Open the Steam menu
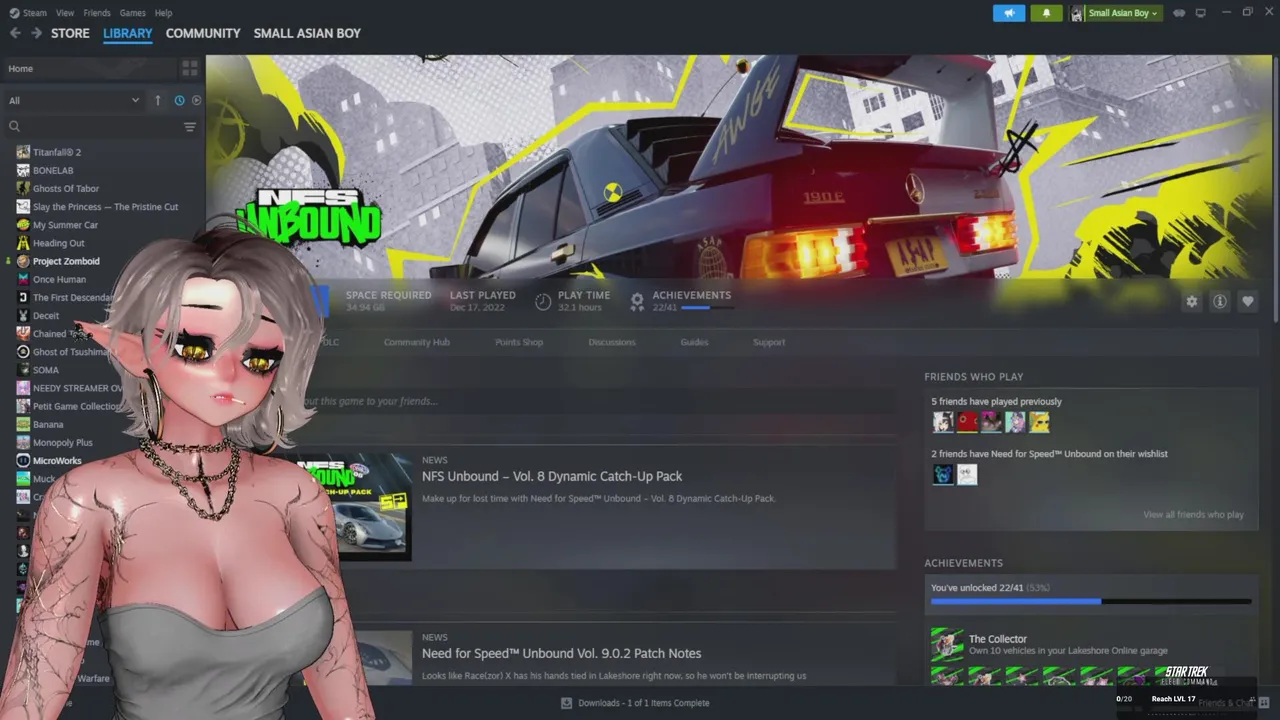This screenshot has height=720, width=1280. point(28,13)
